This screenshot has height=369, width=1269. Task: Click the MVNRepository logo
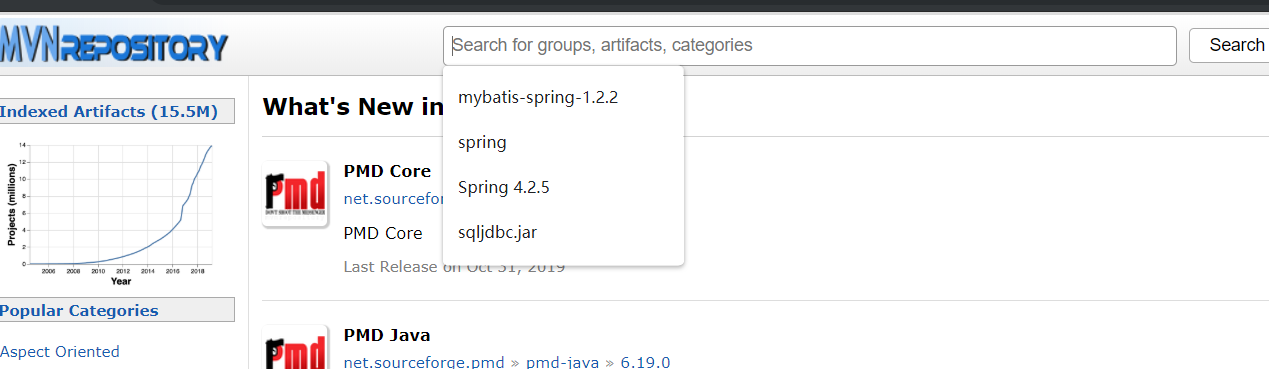[114, 45]
